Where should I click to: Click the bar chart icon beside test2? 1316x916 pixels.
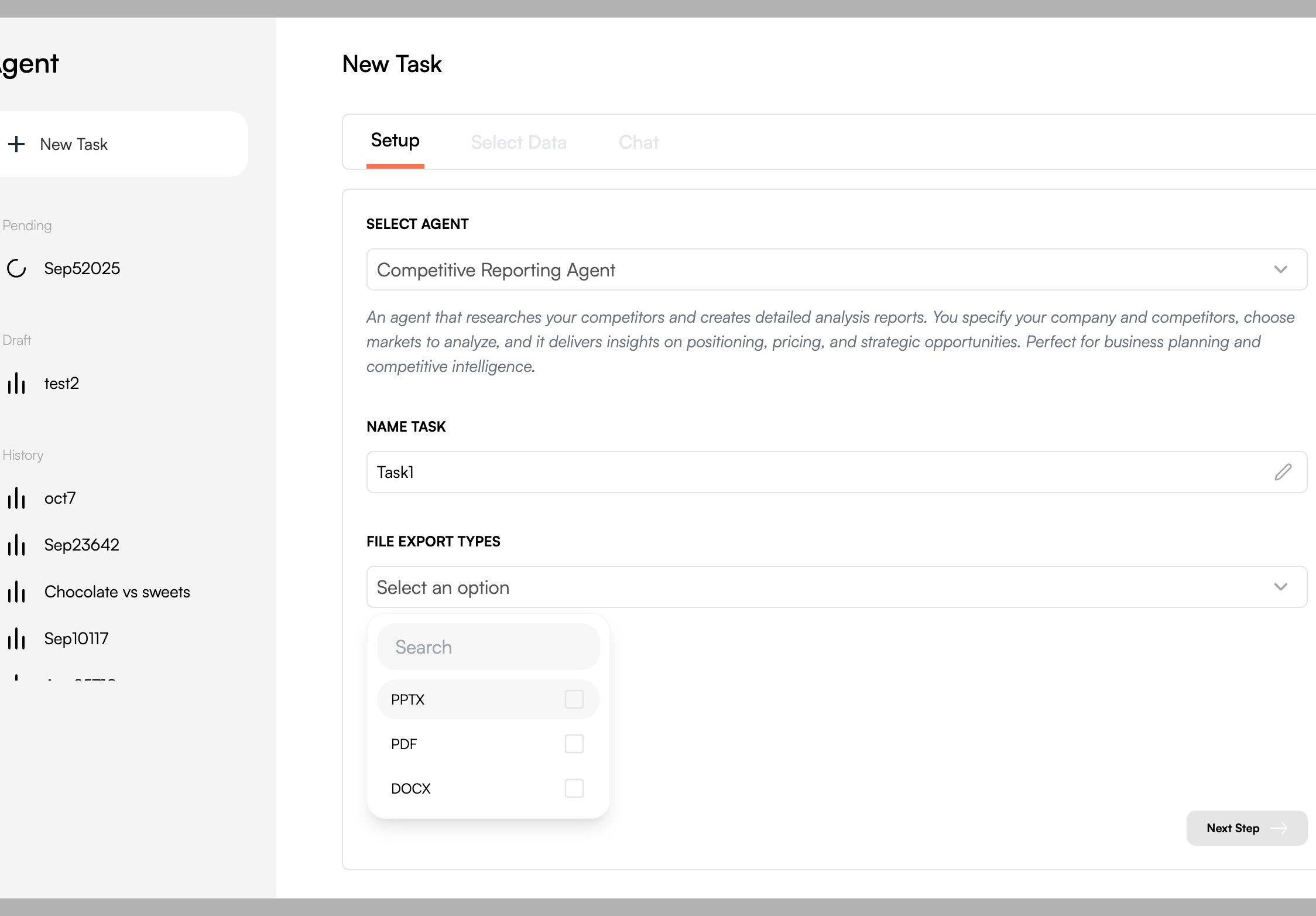click(x=16, y=384)
